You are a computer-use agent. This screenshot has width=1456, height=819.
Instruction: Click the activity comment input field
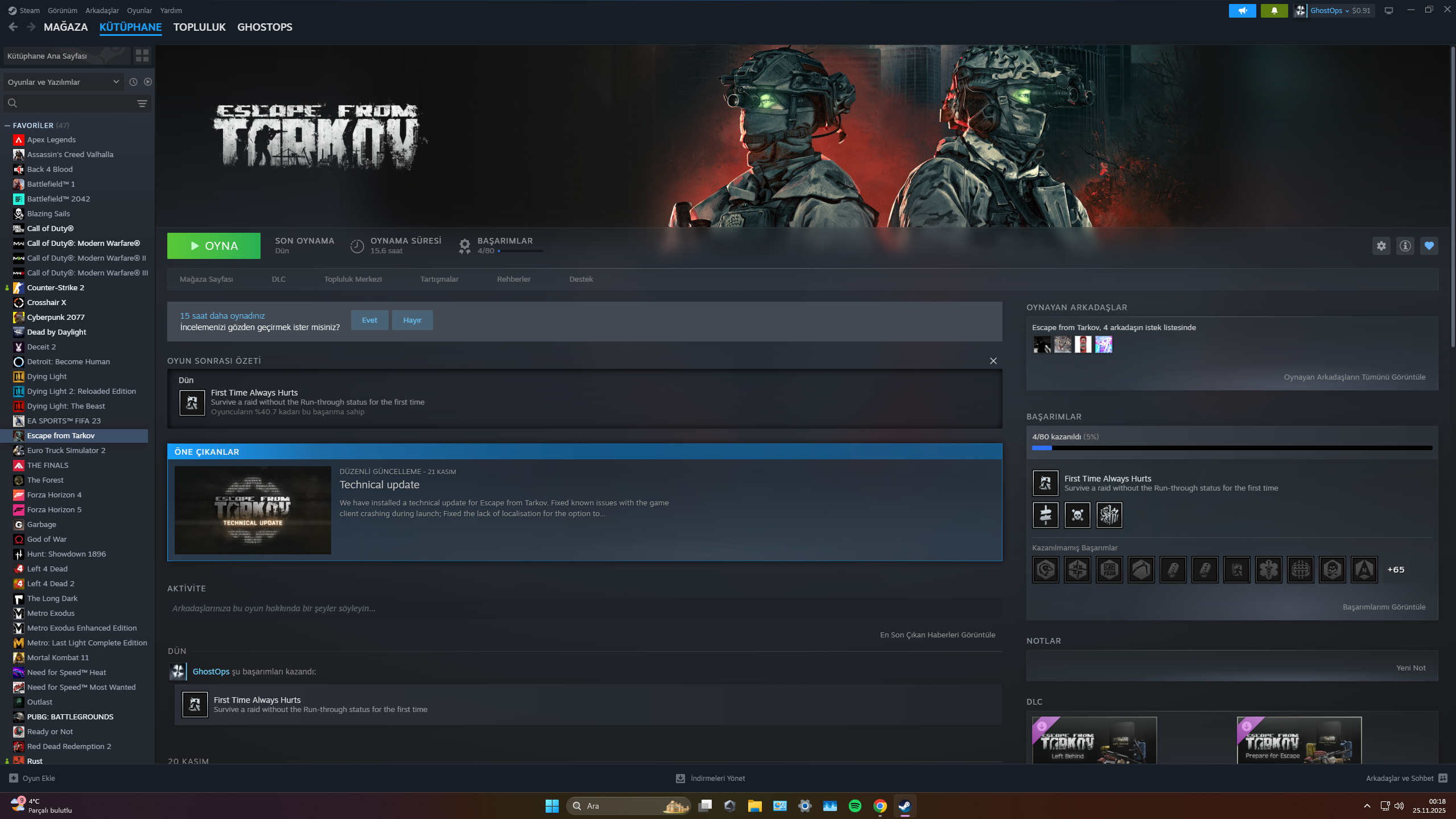585,608
